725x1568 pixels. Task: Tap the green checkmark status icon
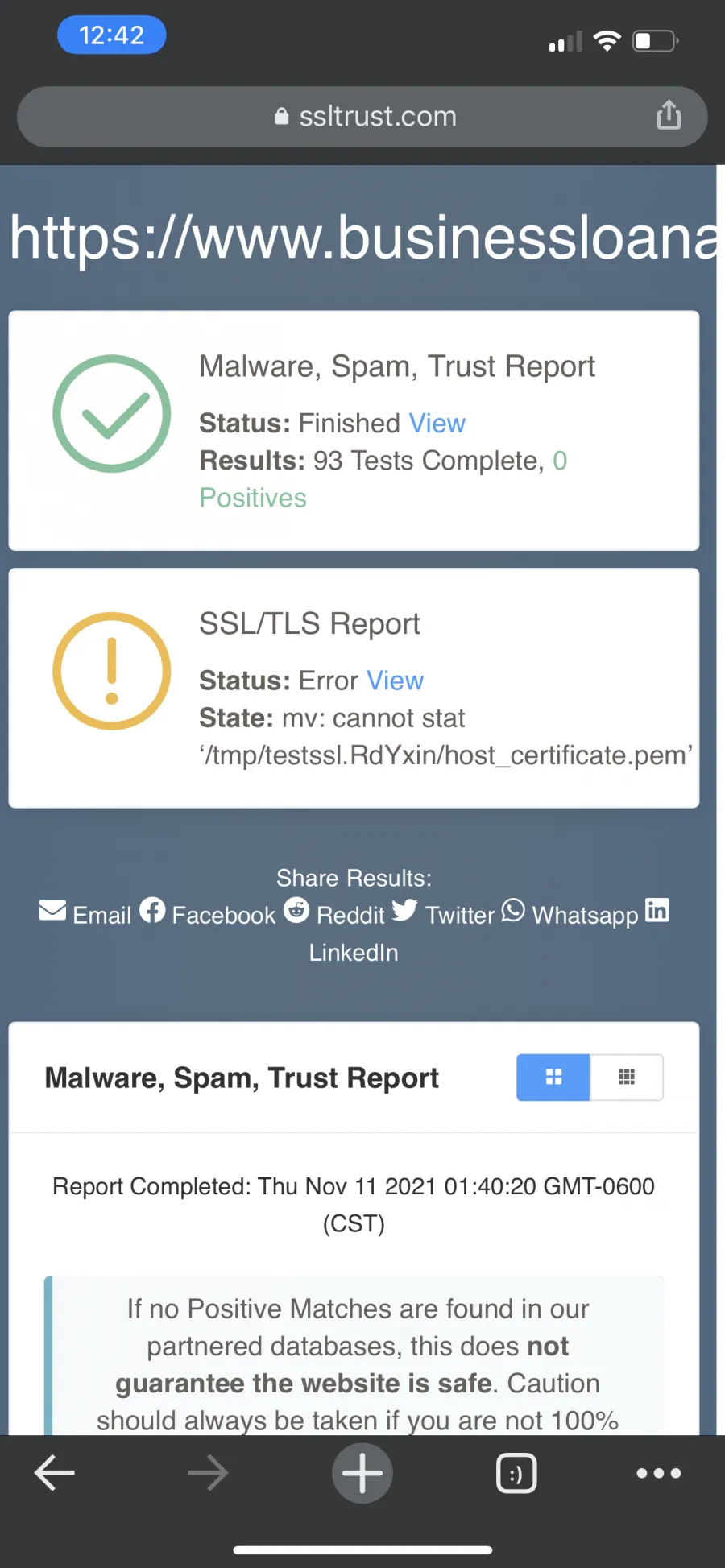pyautogui.click(x=112, y=413)
